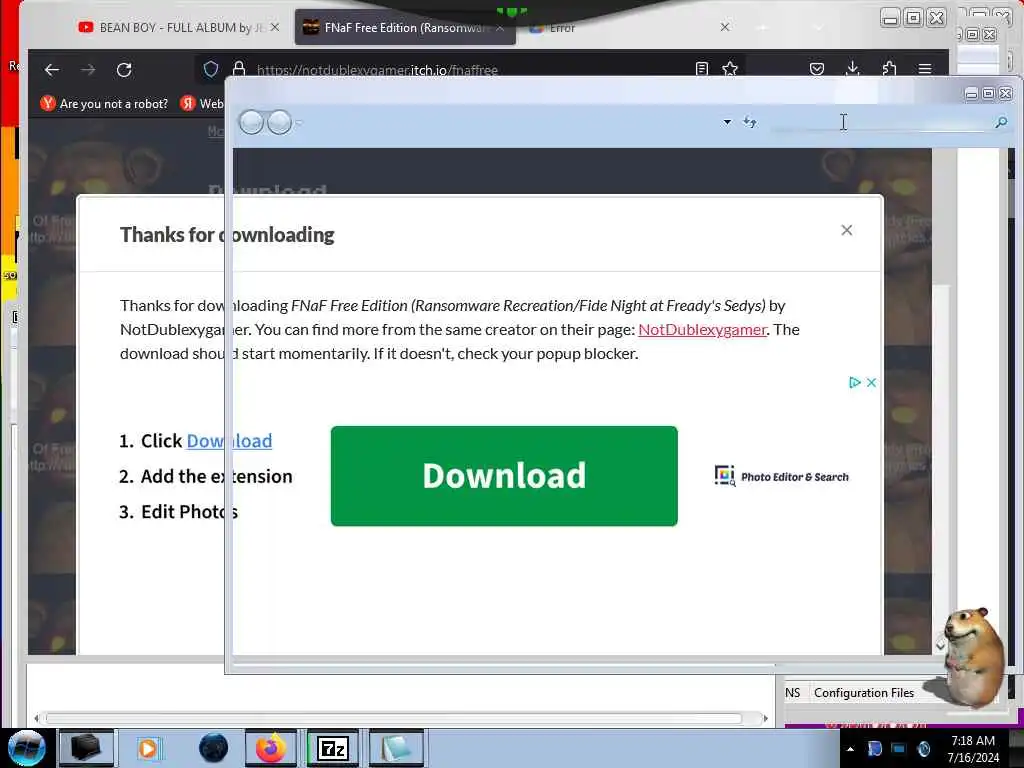Open Firefox from the taskbar
Screen dimensions: 1024x768
click(x=270, y=748)
